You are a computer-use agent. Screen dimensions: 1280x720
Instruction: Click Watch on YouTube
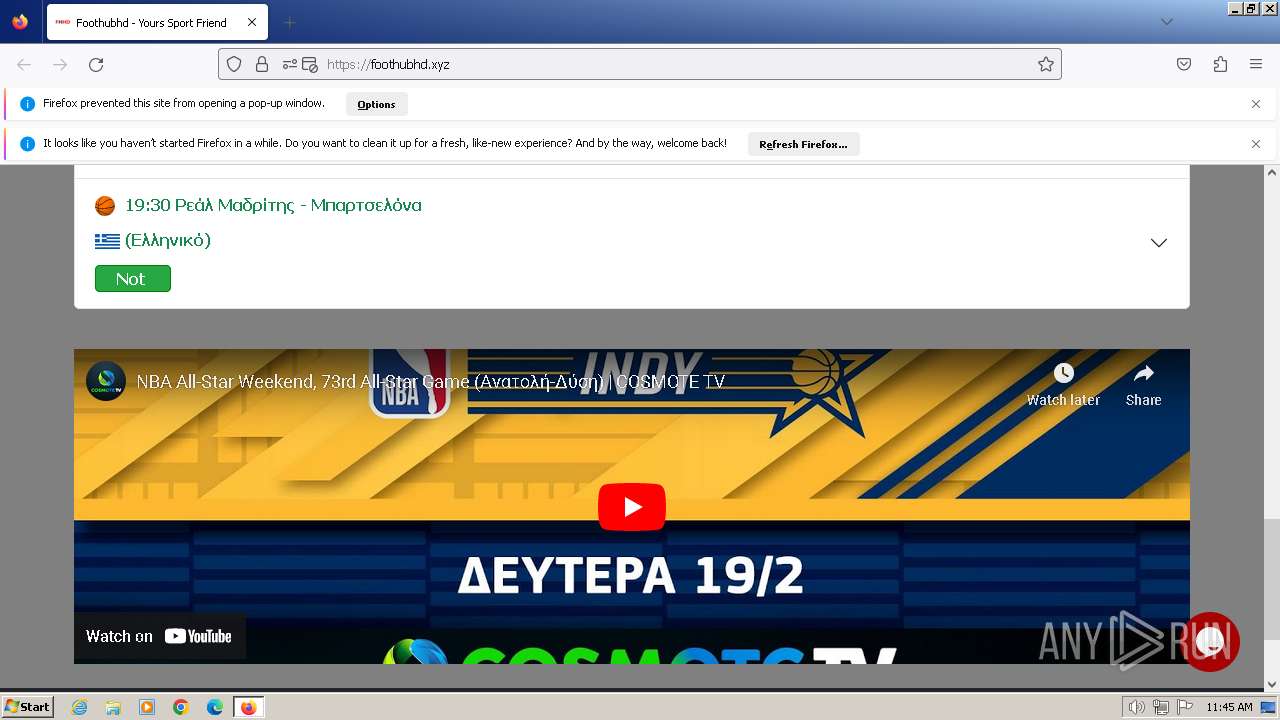pos(159,636)
